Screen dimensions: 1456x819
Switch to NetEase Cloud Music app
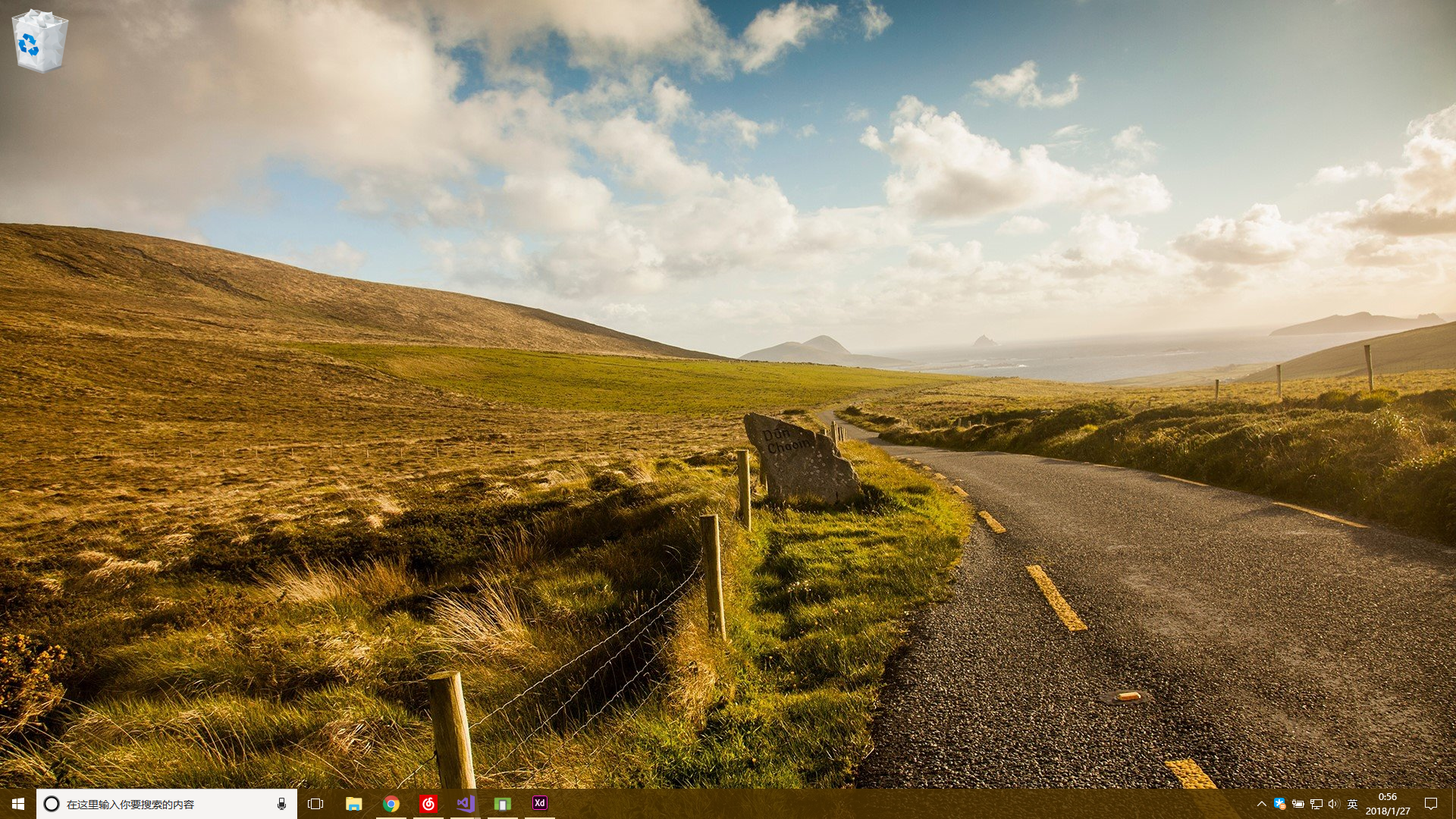[428, 804]
